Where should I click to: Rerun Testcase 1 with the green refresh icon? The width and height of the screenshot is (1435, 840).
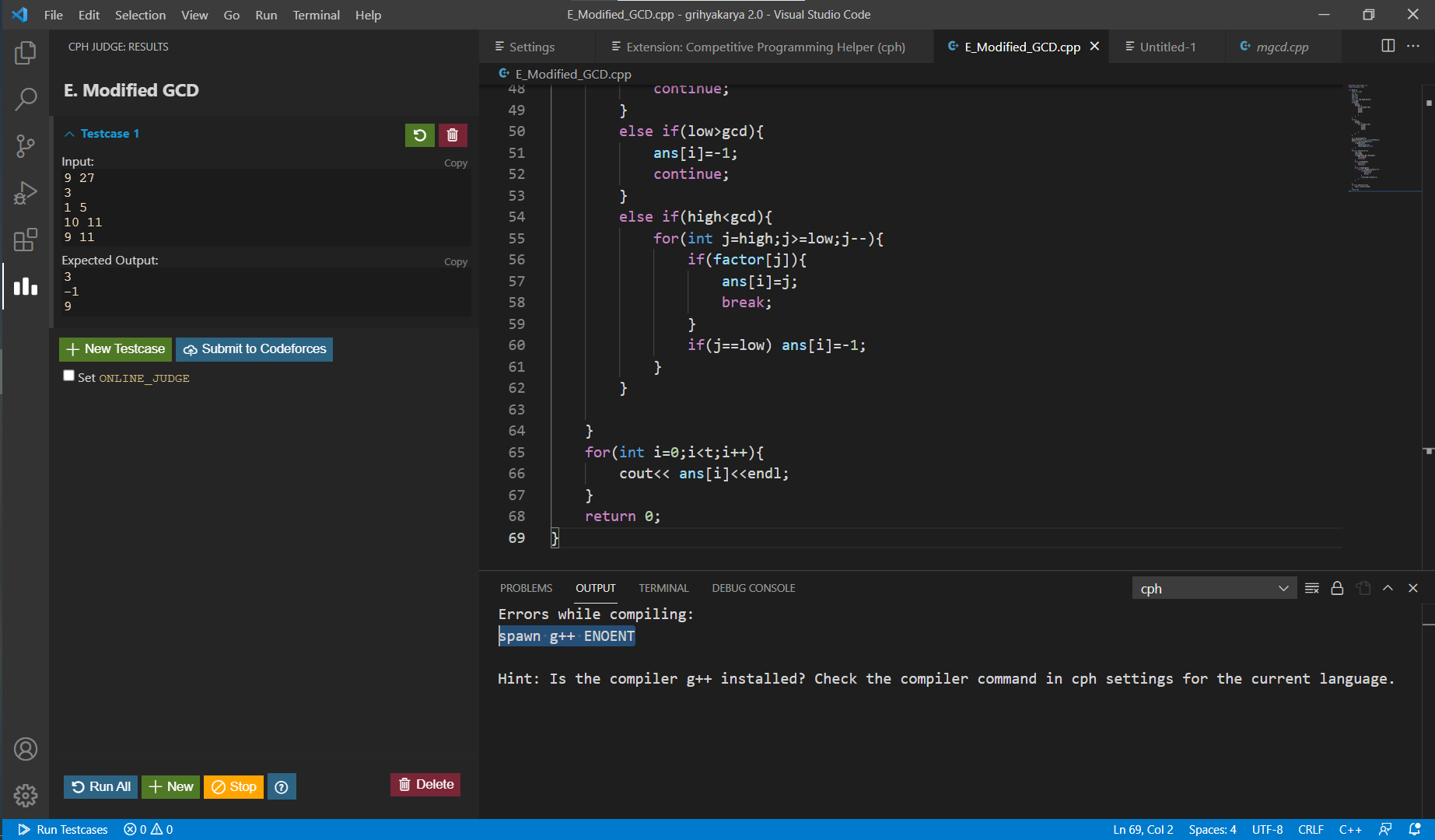[x=419, y=135]
